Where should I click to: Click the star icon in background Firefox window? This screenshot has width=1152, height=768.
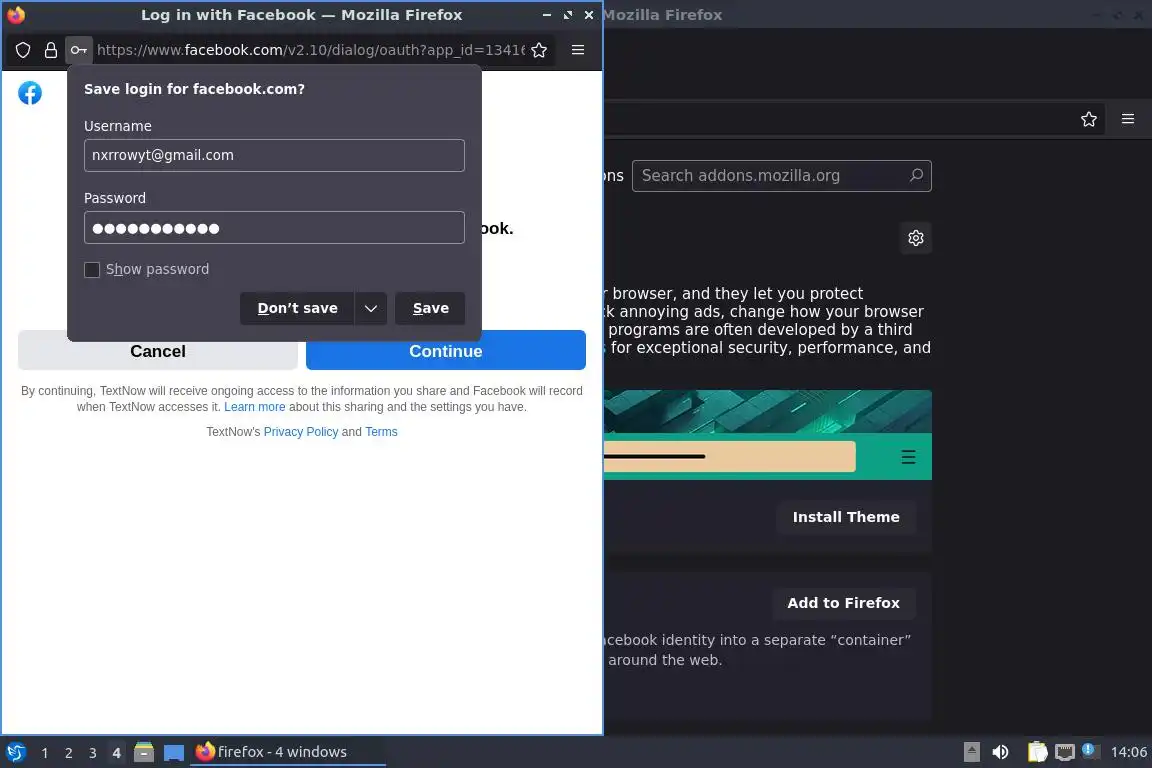pos(1089,119)
